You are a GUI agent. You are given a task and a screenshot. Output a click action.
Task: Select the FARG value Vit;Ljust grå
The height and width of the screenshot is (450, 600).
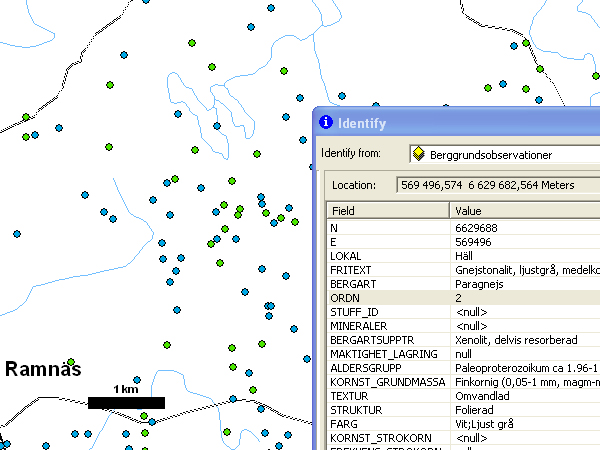[x=484, y=424]
